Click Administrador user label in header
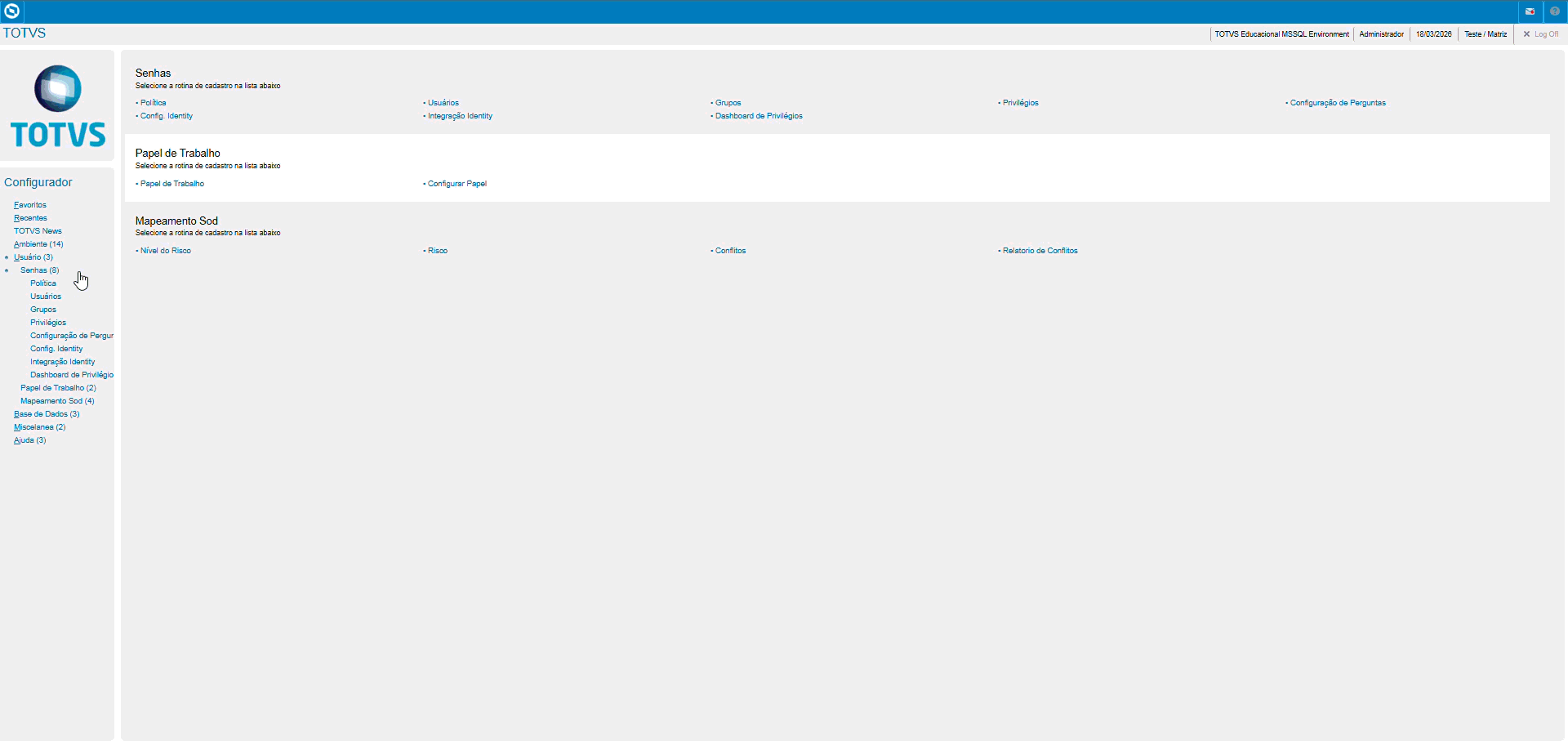The height and width of the screenshot is (745, 1568). [1381, 34]
